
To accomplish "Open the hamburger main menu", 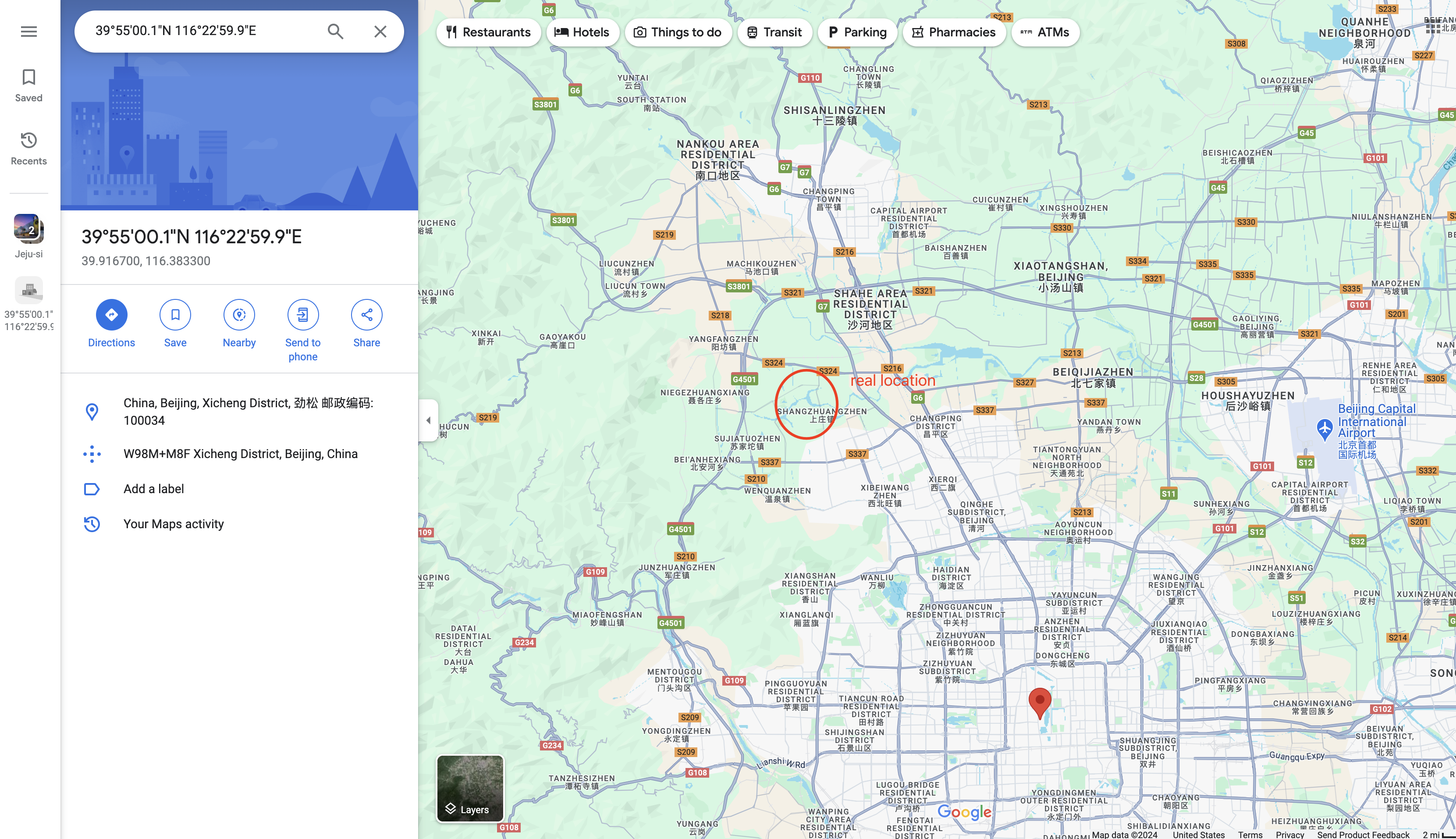I will tap(29, 31).
